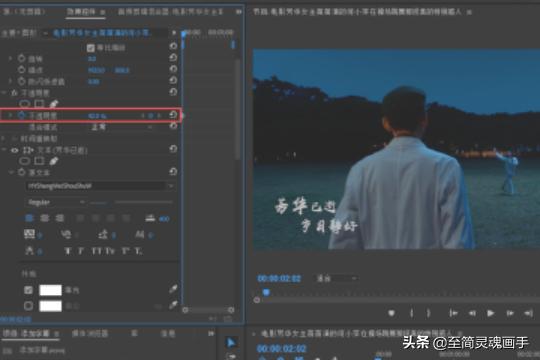Reset the anchor point parameter
The image size is (540, 360).
coord(173,69)
